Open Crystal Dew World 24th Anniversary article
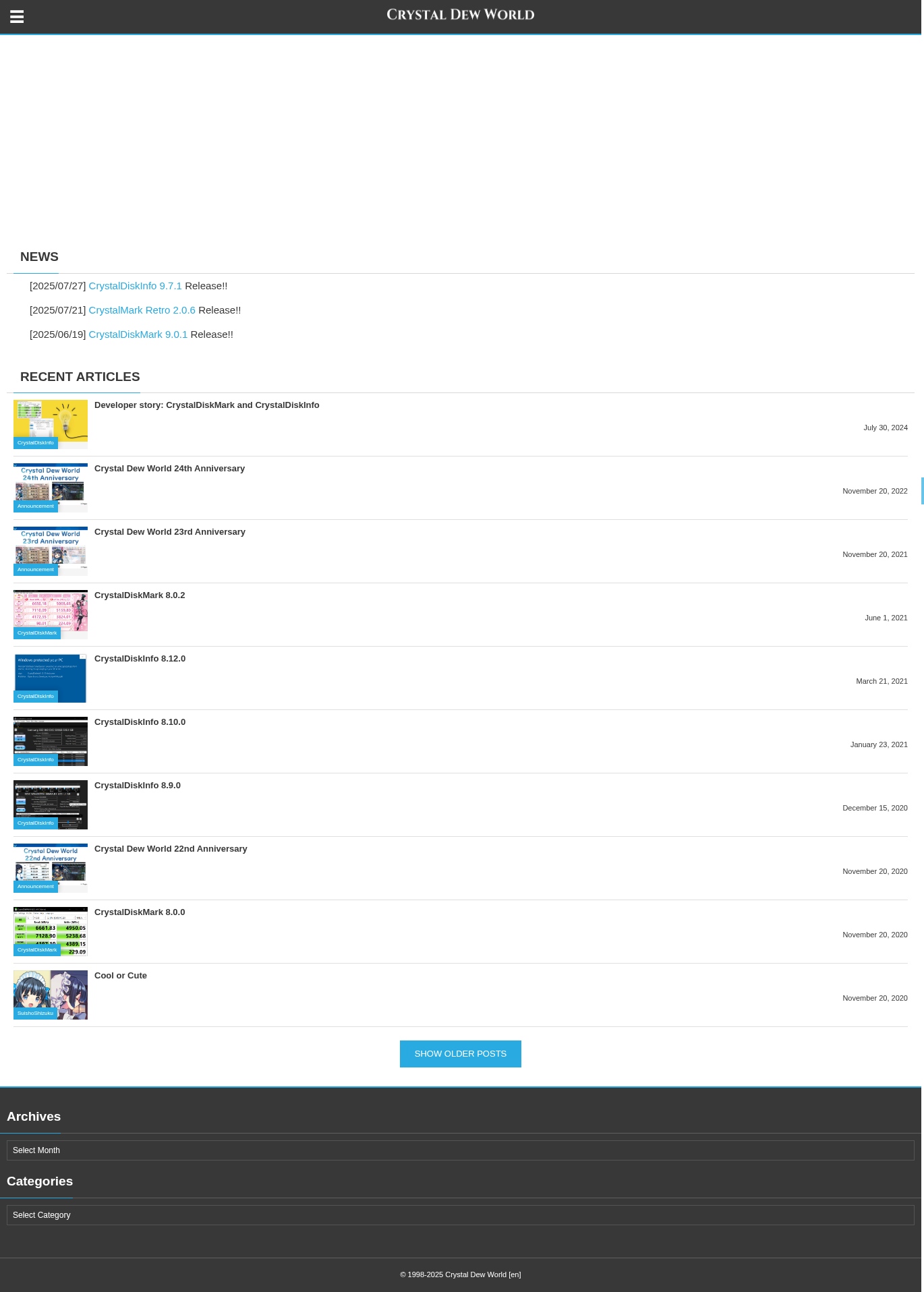Screen dimensions: 924x1292 (x=169, y=469)
